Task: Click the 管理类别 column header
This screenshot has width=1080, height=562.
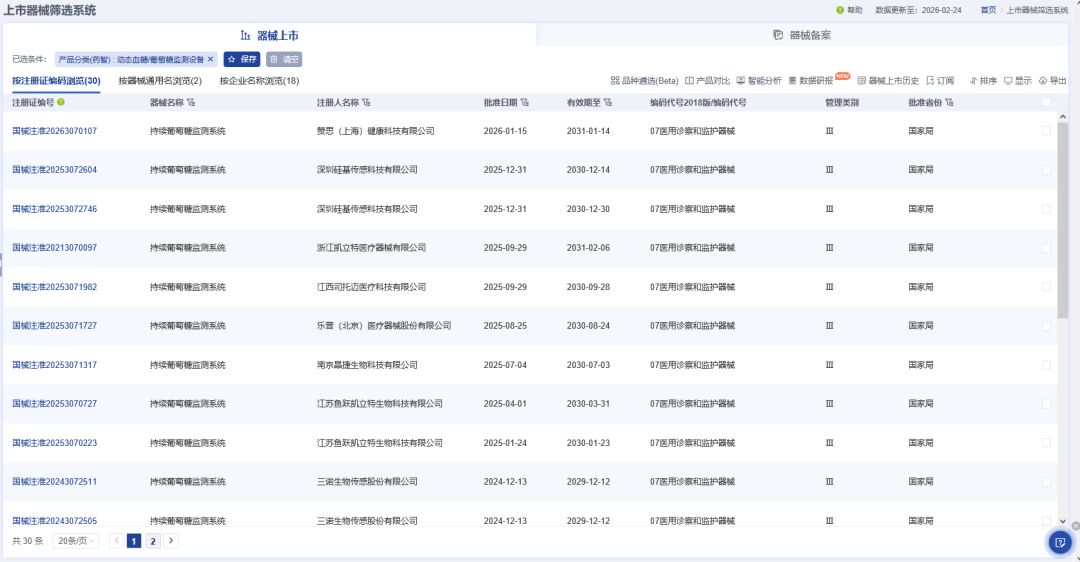Action: pyautogui.click(x=842, y=102)
